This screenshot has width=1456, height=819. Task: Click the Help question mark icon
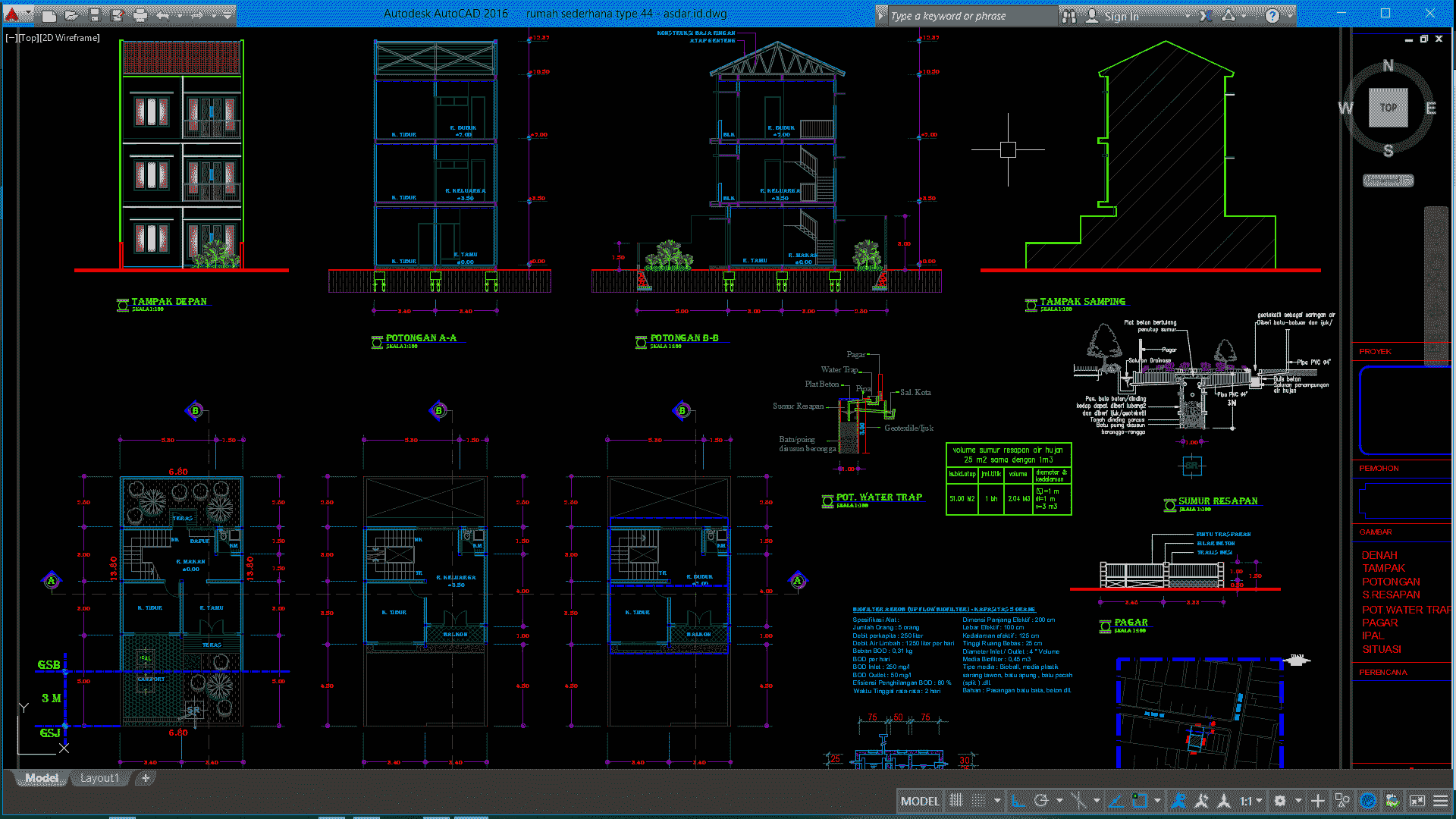1272,15
